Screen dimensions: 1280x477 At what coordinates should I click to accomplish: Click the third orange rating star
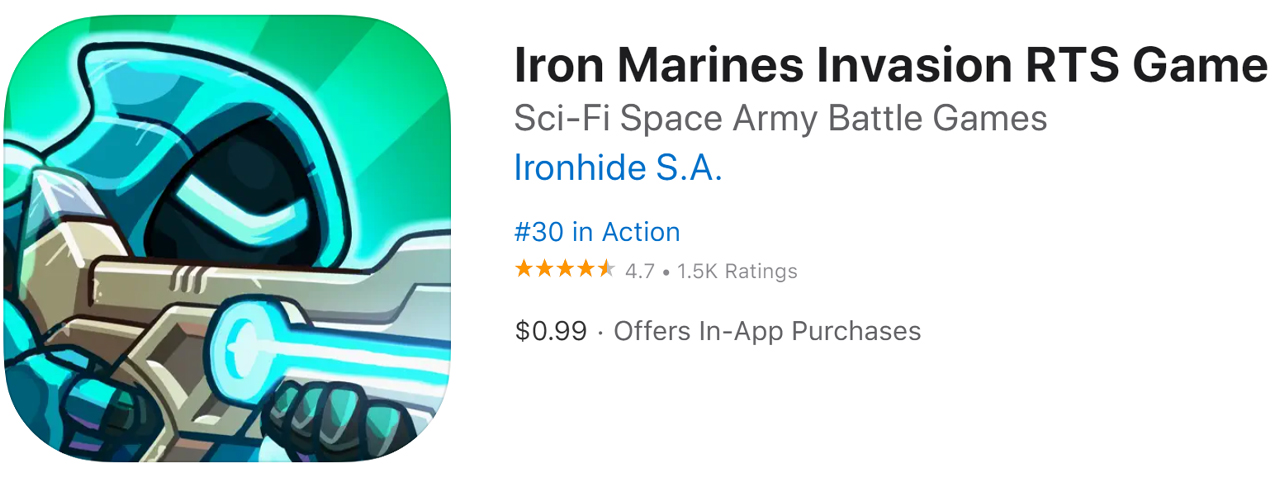click(x=564, y=269)
